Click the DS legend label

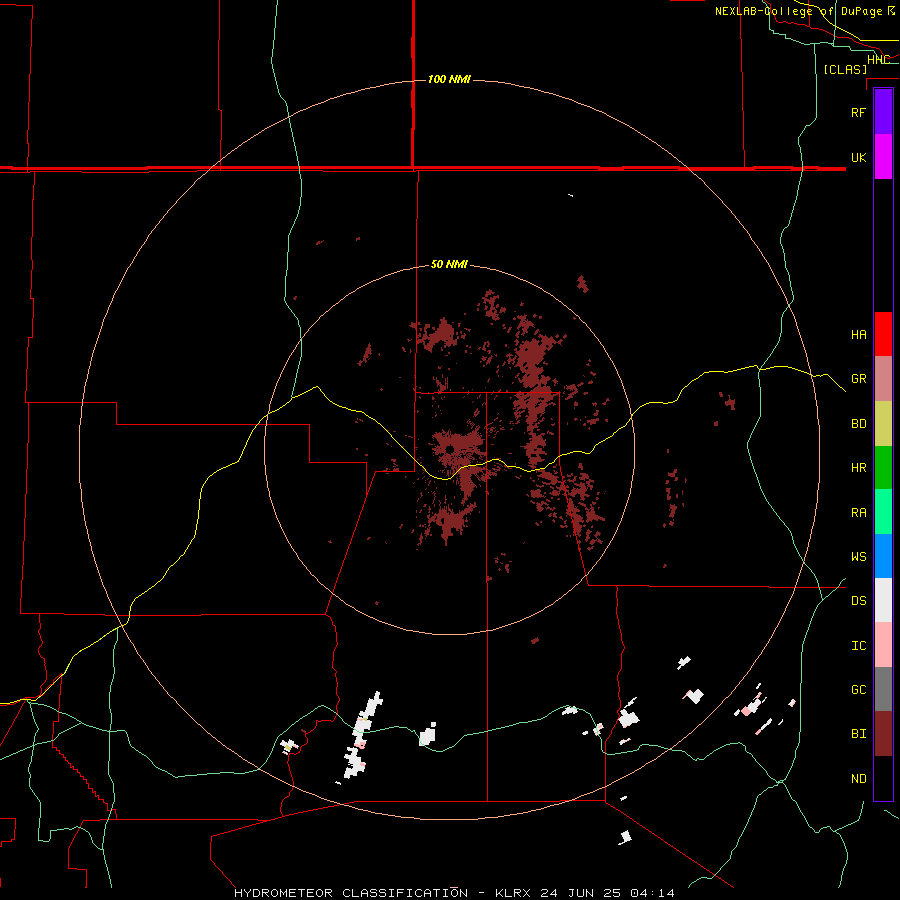pyautogui.click(x=858, y=601)
